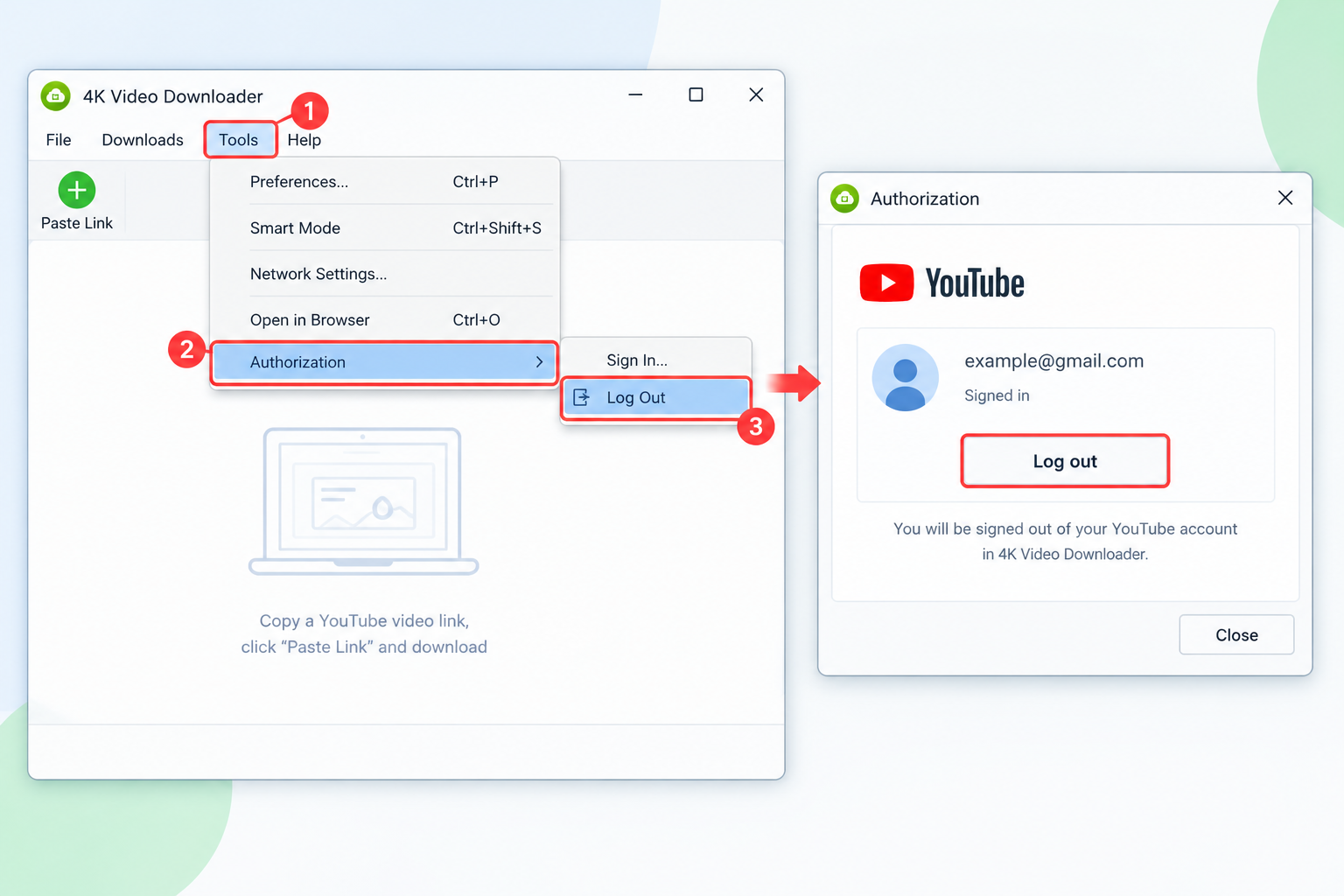Click the 4K Video Downloader app logo
The image size is (1344, 896).
pyautogui.click(x=56, y=96)
